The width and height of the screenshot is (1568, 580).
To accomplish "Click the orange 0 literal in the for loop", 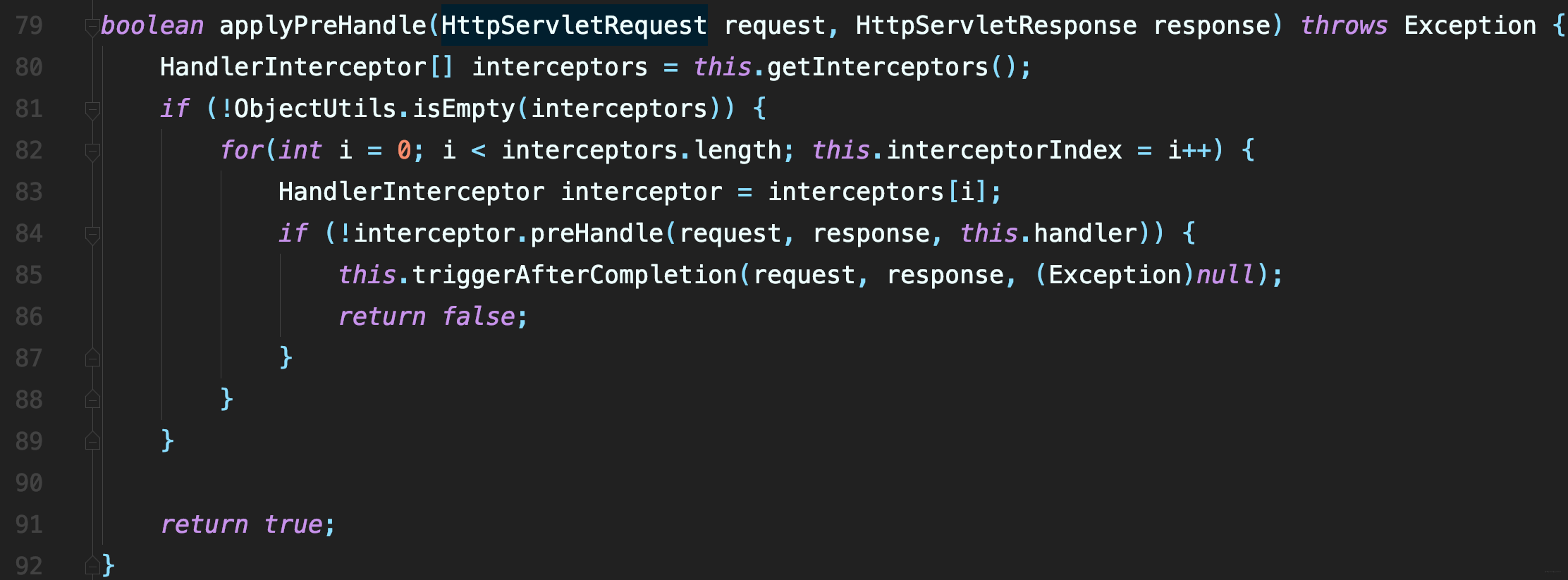I will tap(404, 150).
